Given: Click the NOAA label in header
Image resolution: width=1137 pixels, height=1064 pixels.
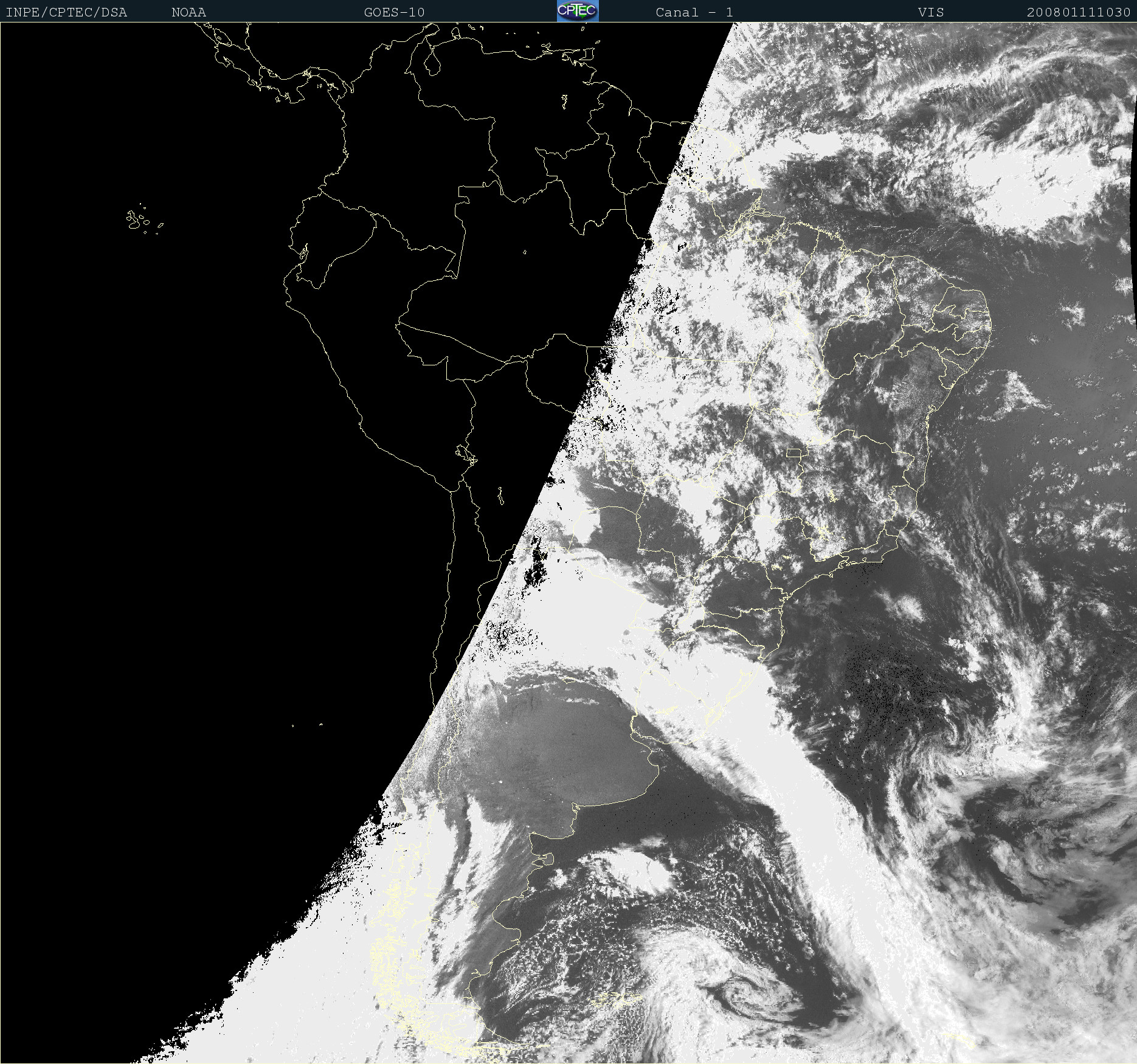Looking at the screenshot, I should (188, 12).
